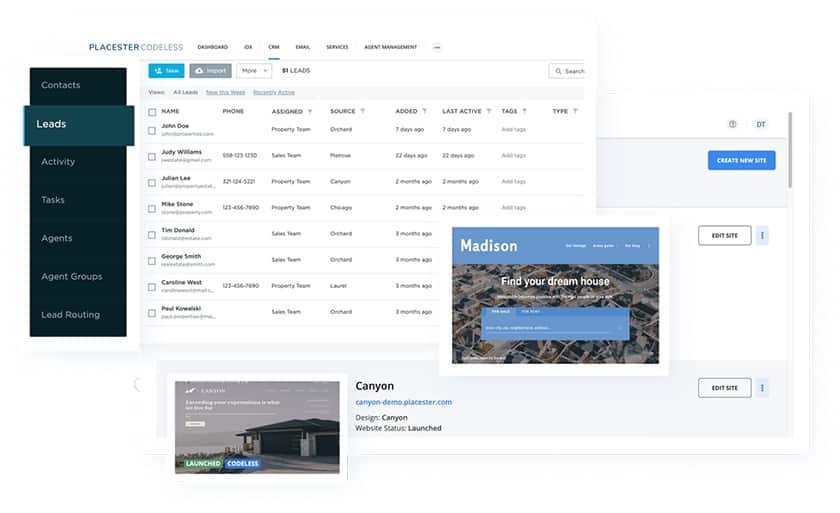Select Leads in the sidebar

click(x=79, y=124)
